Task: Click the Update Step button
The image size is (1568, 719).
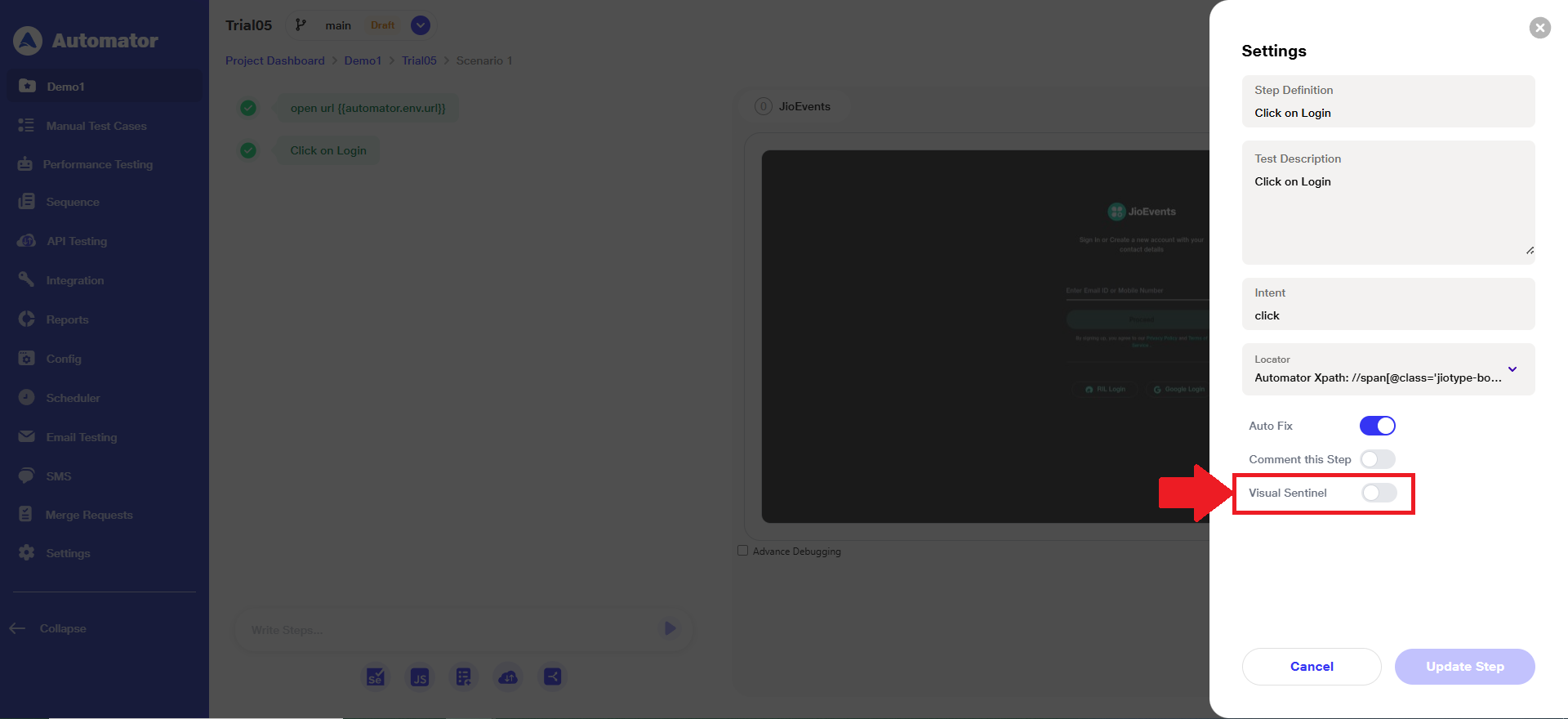Action: [1464, 667]
